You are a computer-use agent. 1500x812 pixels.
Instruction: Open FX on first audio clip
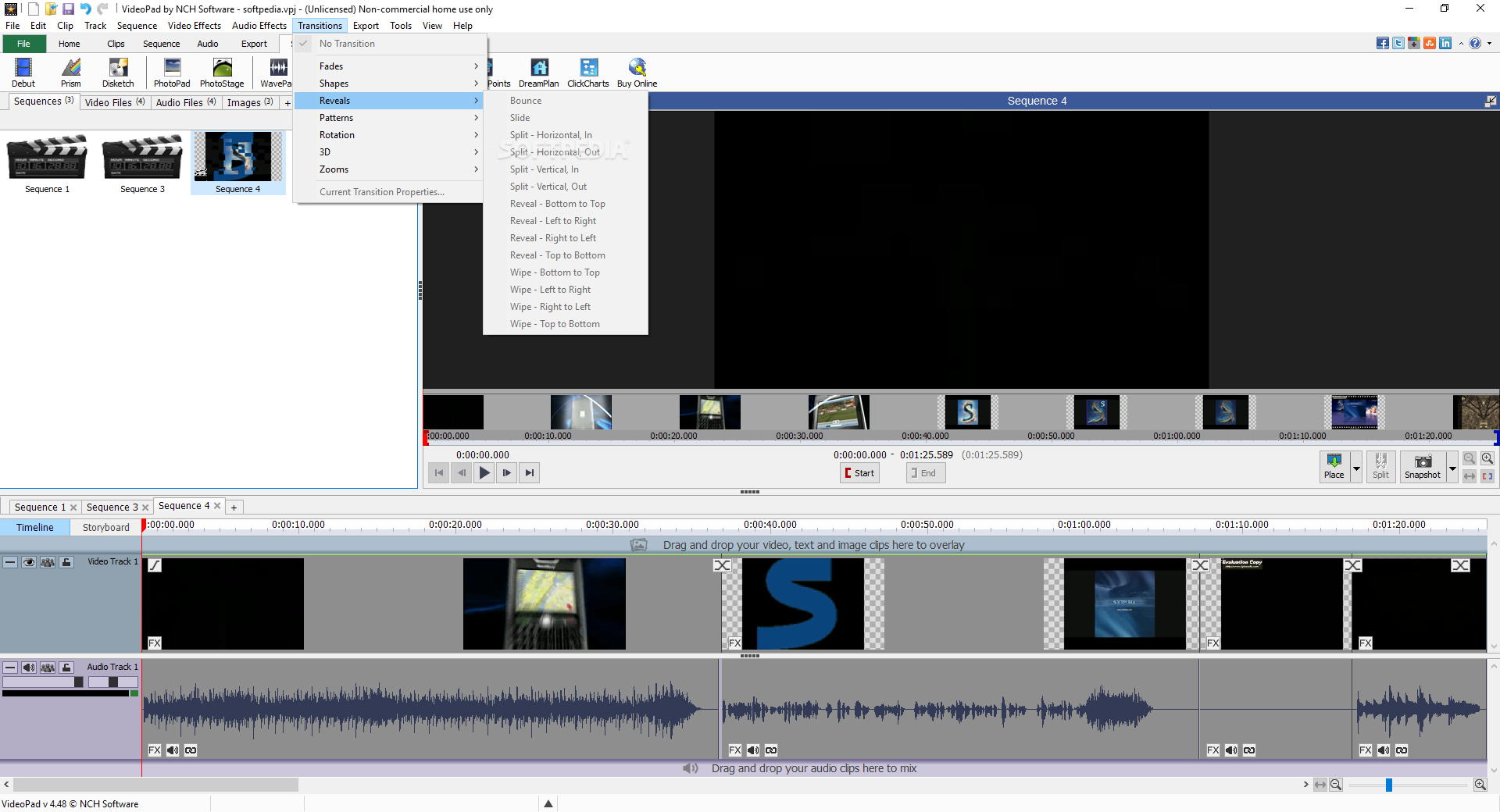pos(155,750)
